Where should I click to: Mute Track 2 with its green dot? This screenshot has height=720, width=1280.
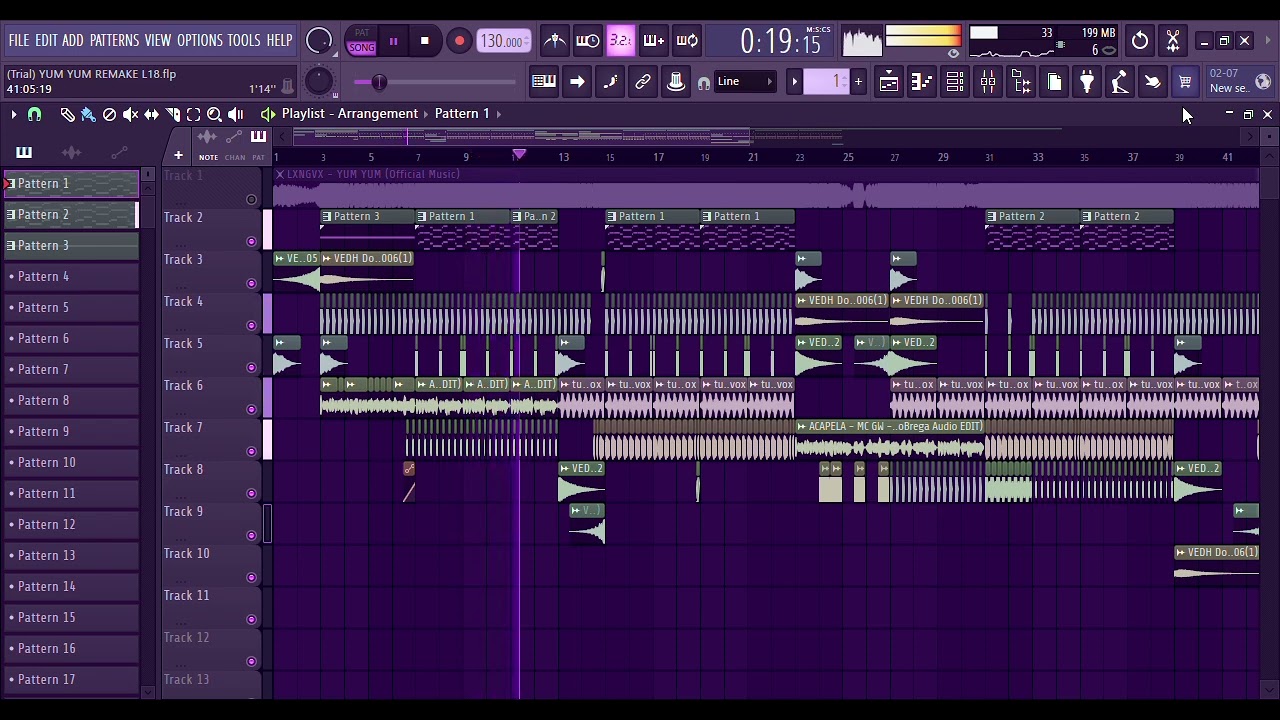click(251, 241)
